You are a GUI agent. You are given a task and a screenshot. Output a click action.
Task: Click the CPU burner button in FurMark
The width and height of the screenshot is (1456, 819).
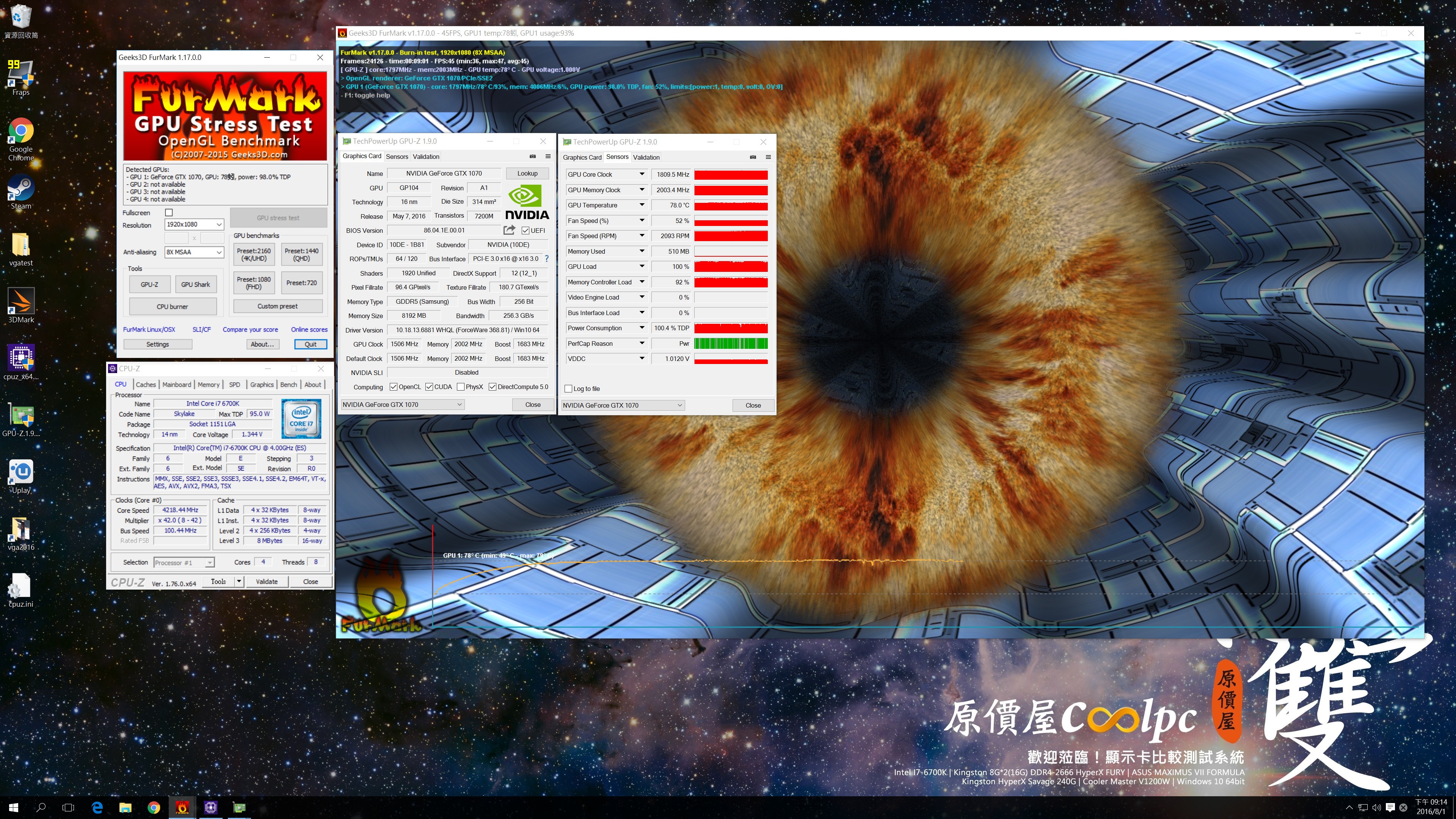[173, 306]
